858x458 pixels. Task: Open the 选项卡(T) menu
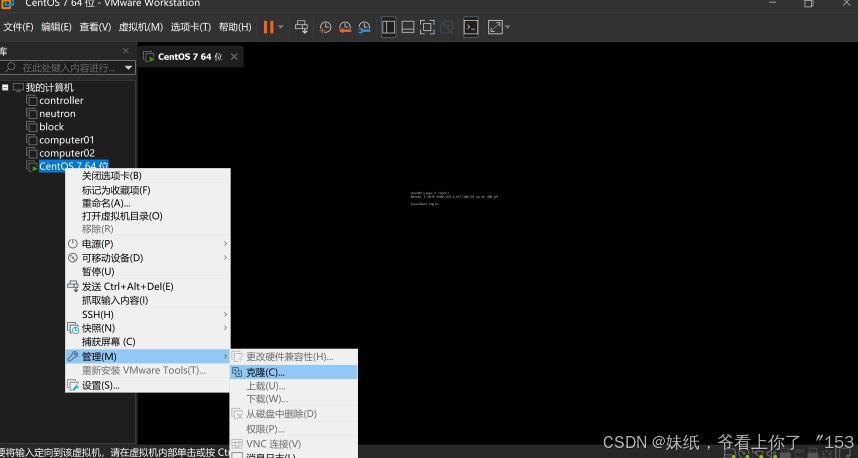click(x=190, y=27)
